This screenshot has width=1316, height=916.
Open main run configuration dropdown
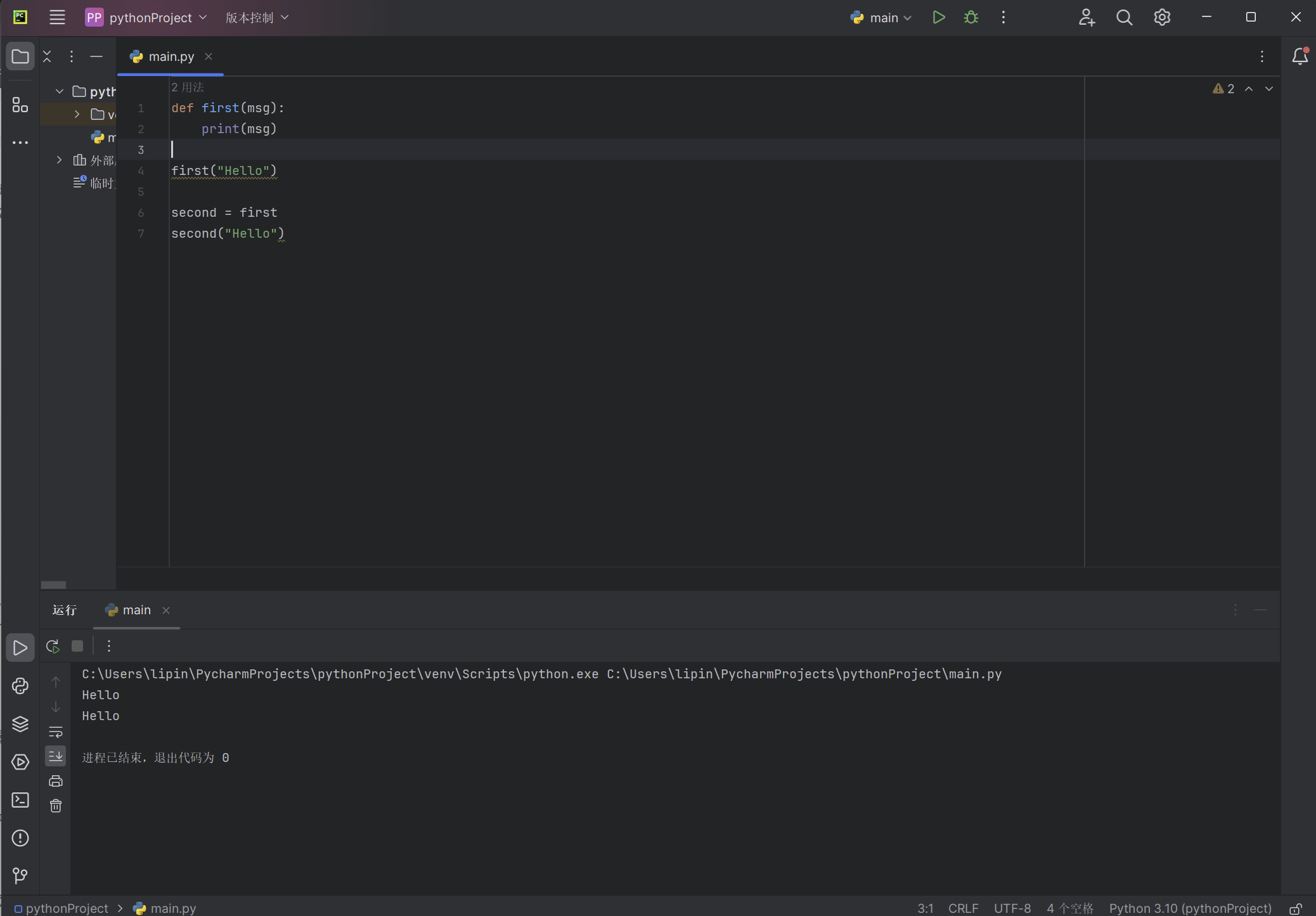click(x=881, y=17)
